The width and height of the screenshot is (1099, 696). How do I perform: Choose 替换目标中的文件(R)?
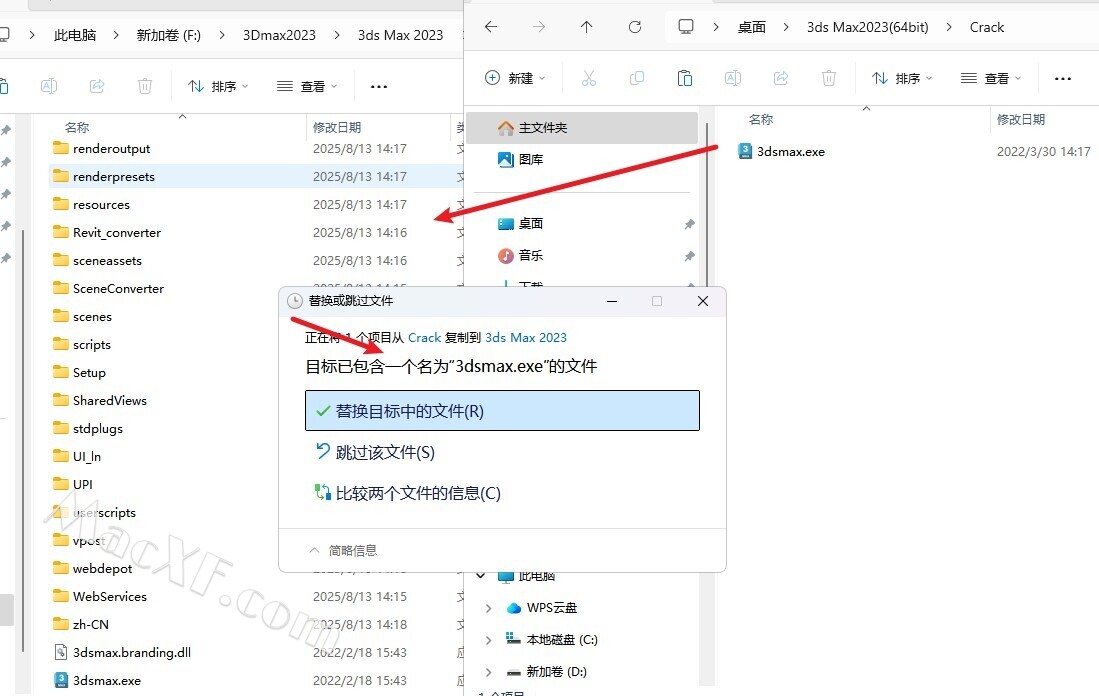(x=502, y=411)
